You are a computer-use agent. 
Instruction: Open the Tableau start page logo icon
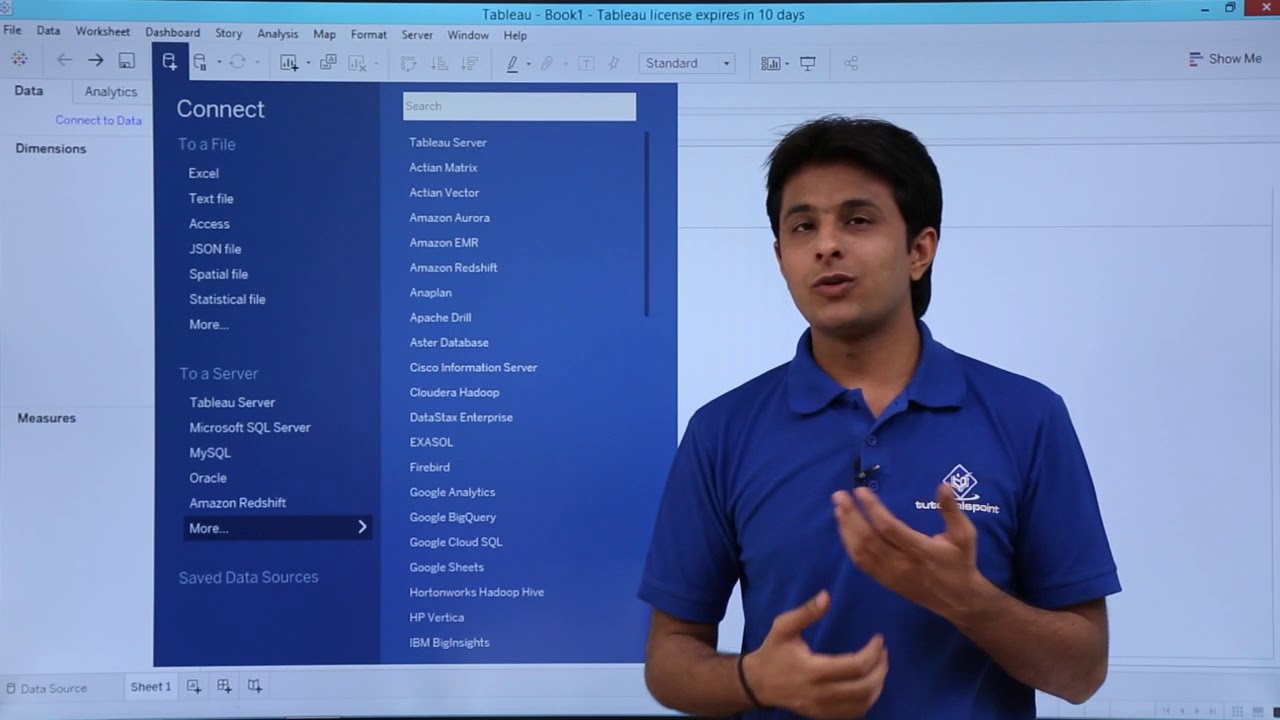(x=19, y=60)
